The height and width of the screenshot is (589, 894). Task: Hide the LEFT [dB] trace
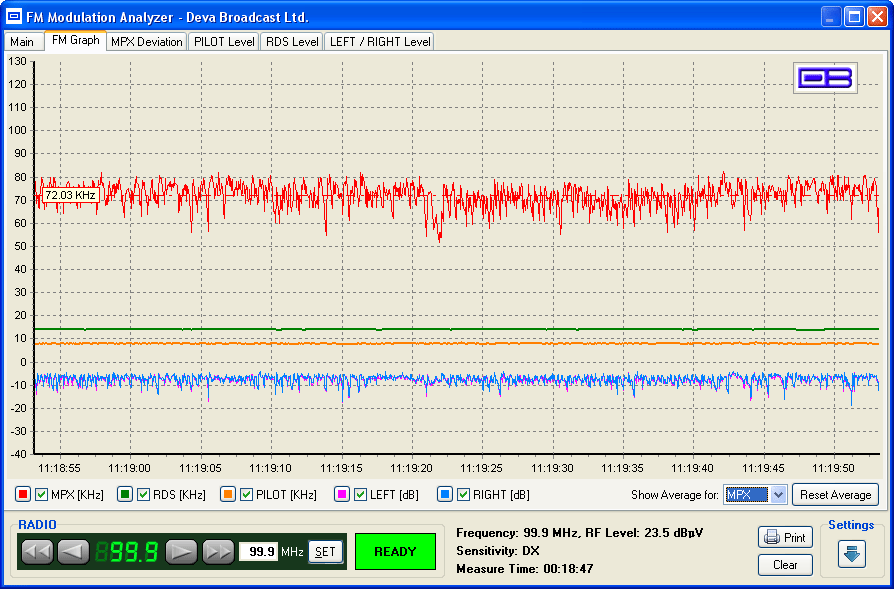pos(362,494)
